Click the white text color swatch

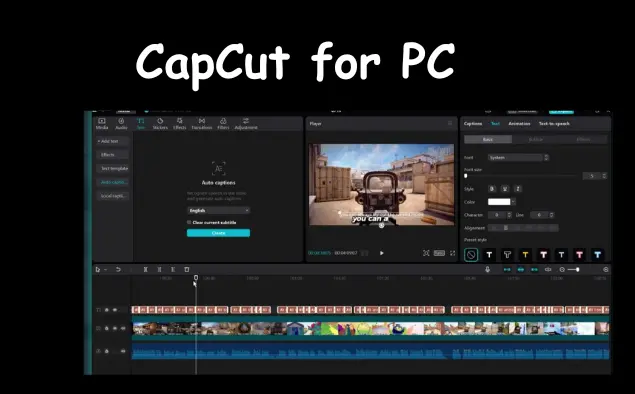coord(499,202)
